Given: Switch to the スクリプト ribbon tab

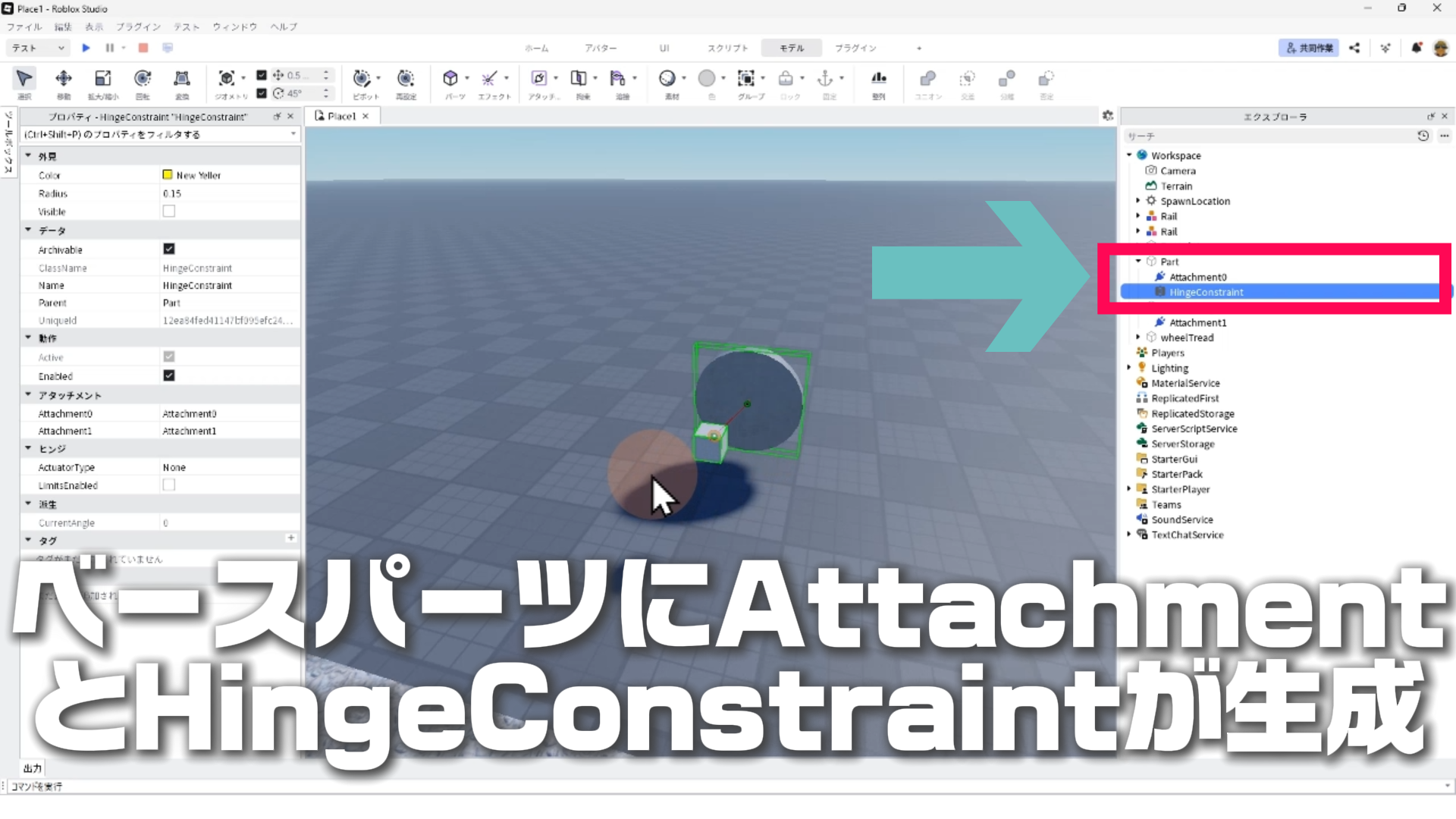Looking at the screenshot, I should pos(727,48).
